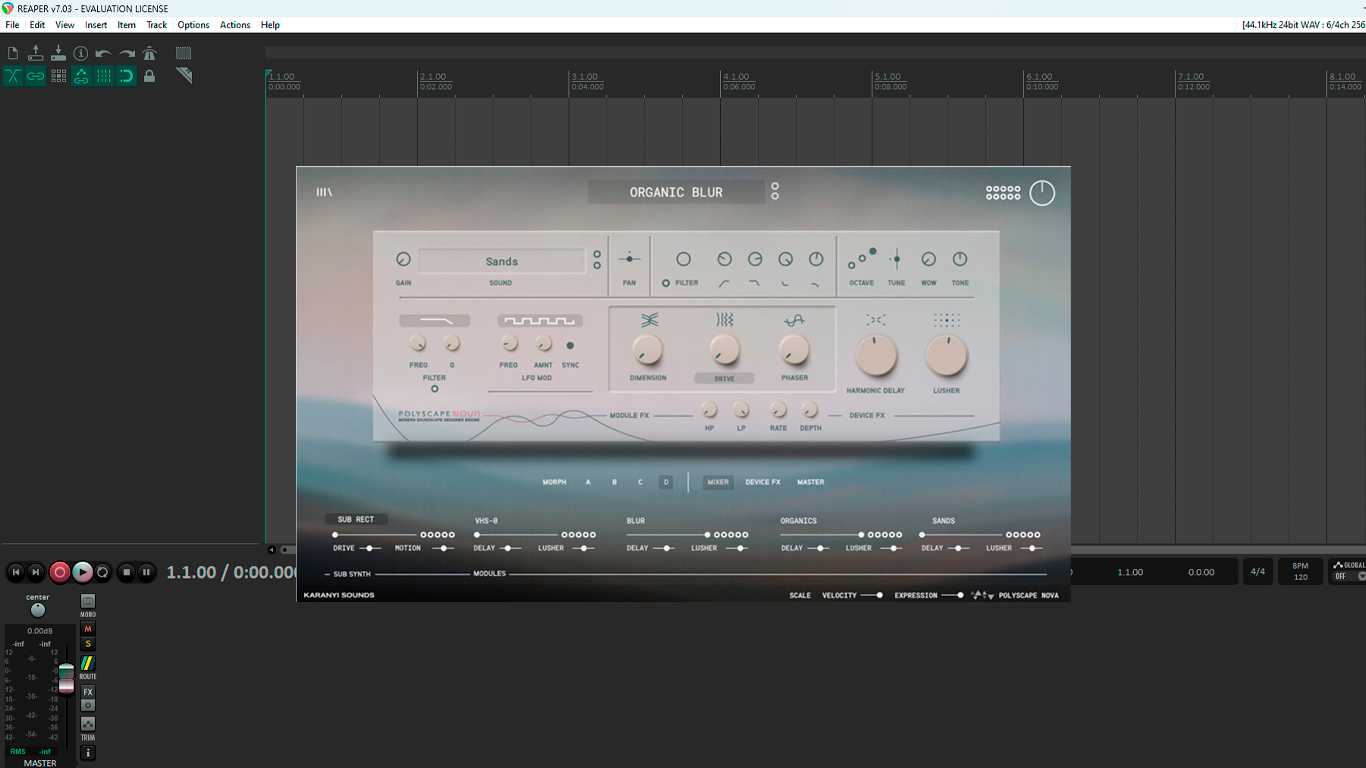
Task: Click the save project icon
Action: coord(58,53)
